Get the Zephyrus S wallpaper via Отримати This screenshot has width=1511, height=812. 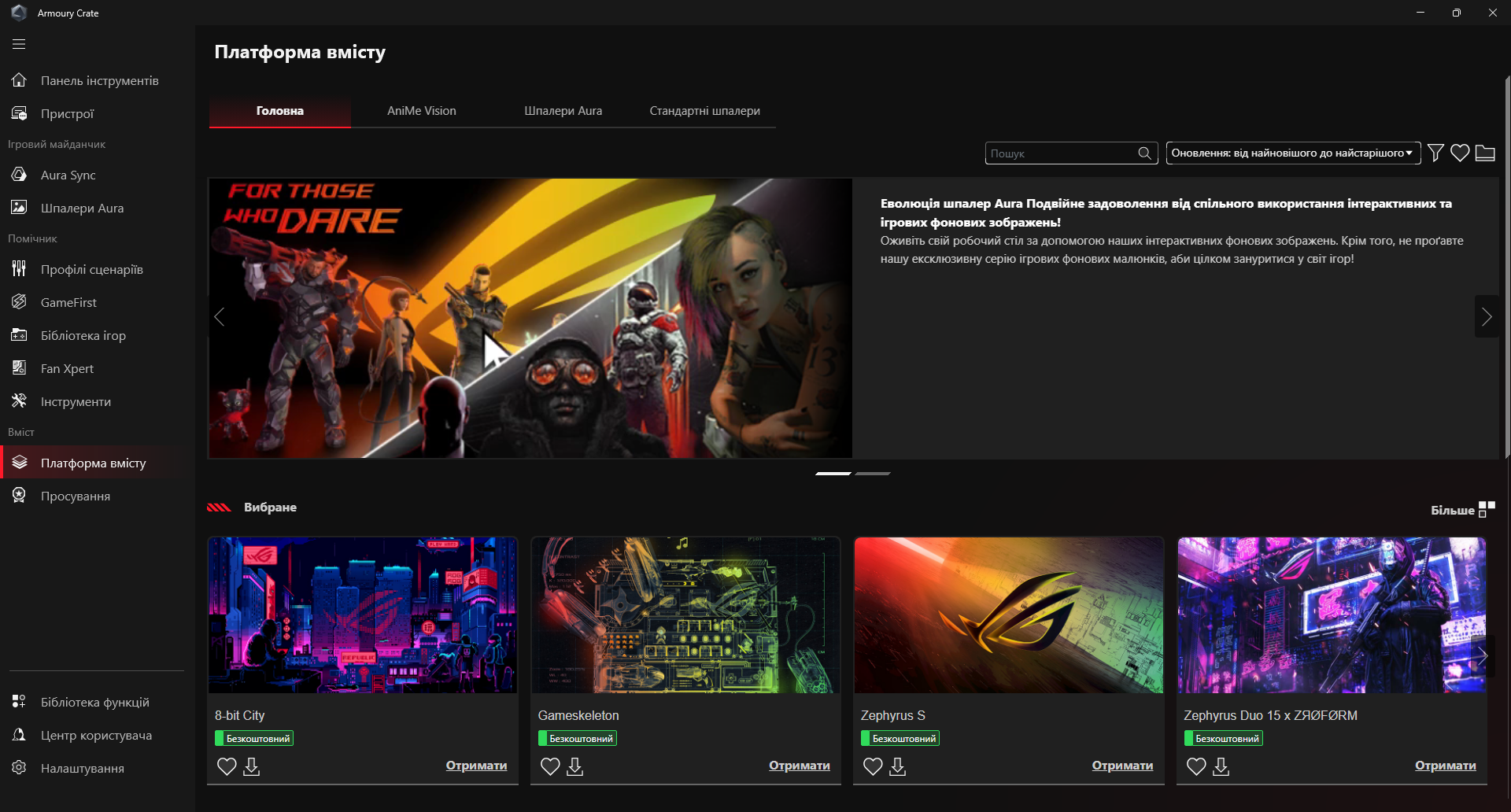1123,766
